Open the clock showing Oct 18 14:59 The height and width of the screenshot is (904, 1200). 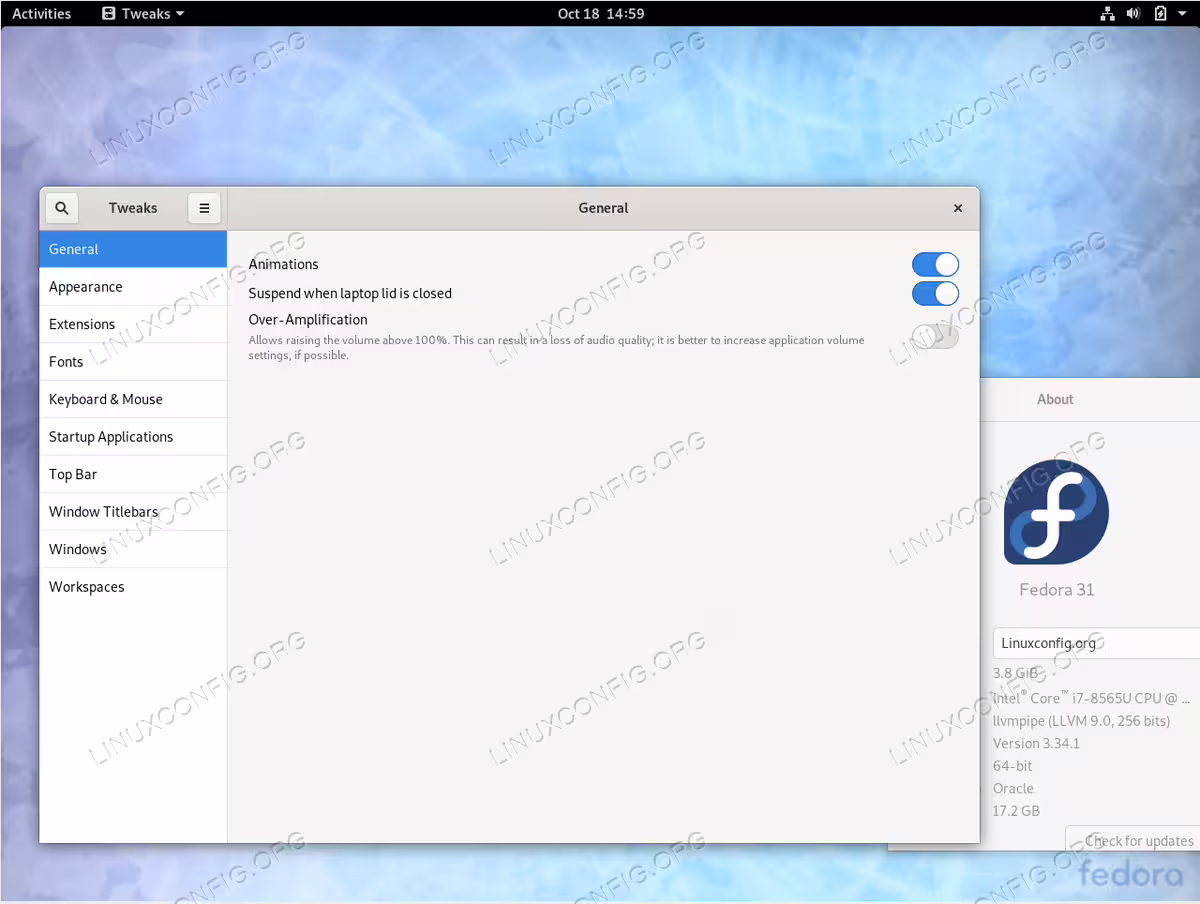pyautogui.click(x=601, y=14)
